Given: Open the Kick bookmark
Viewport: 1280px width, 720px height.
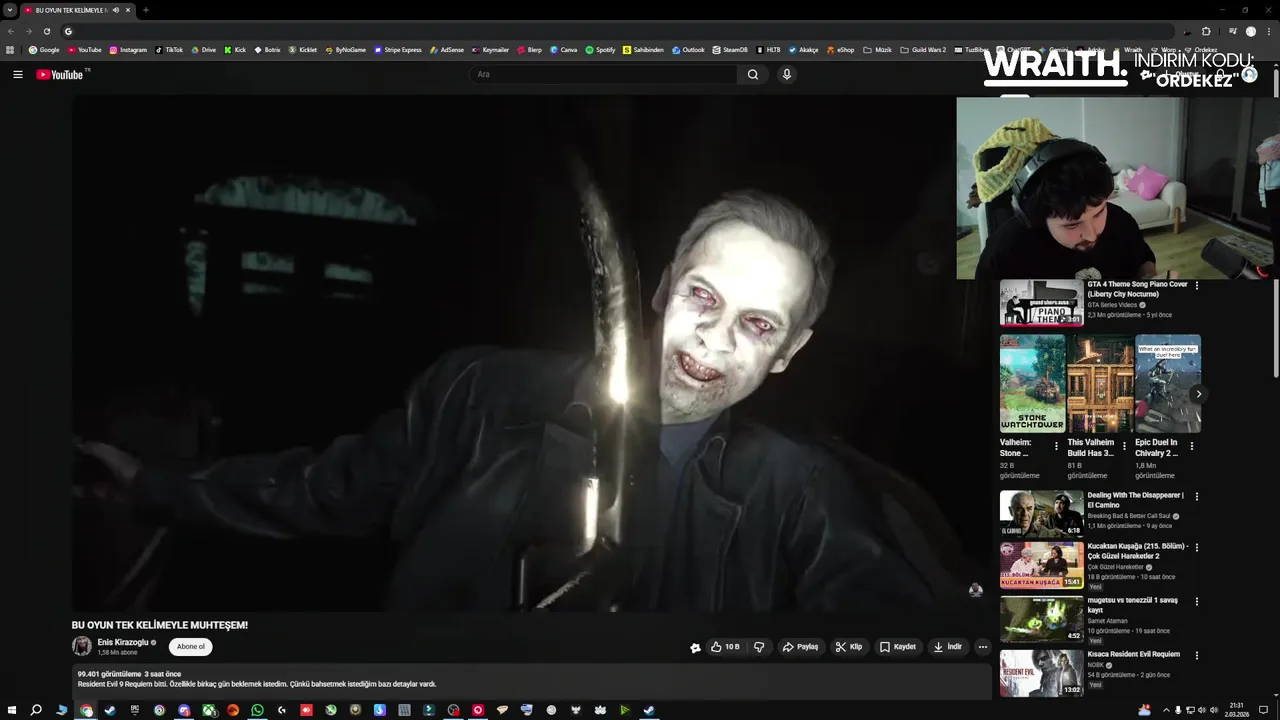Looking at the screenshot, I should click(x=235, y=50).
